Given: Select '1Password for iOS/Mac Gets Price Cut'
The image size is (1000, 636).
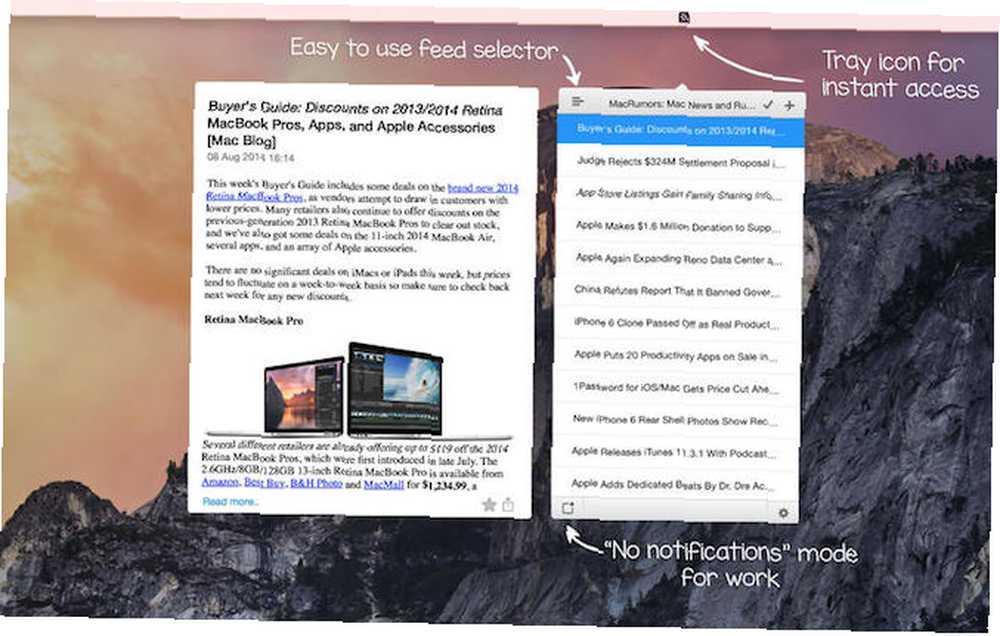Looking at the screenshot, I should pyautogui.click(x=675, y=388).
